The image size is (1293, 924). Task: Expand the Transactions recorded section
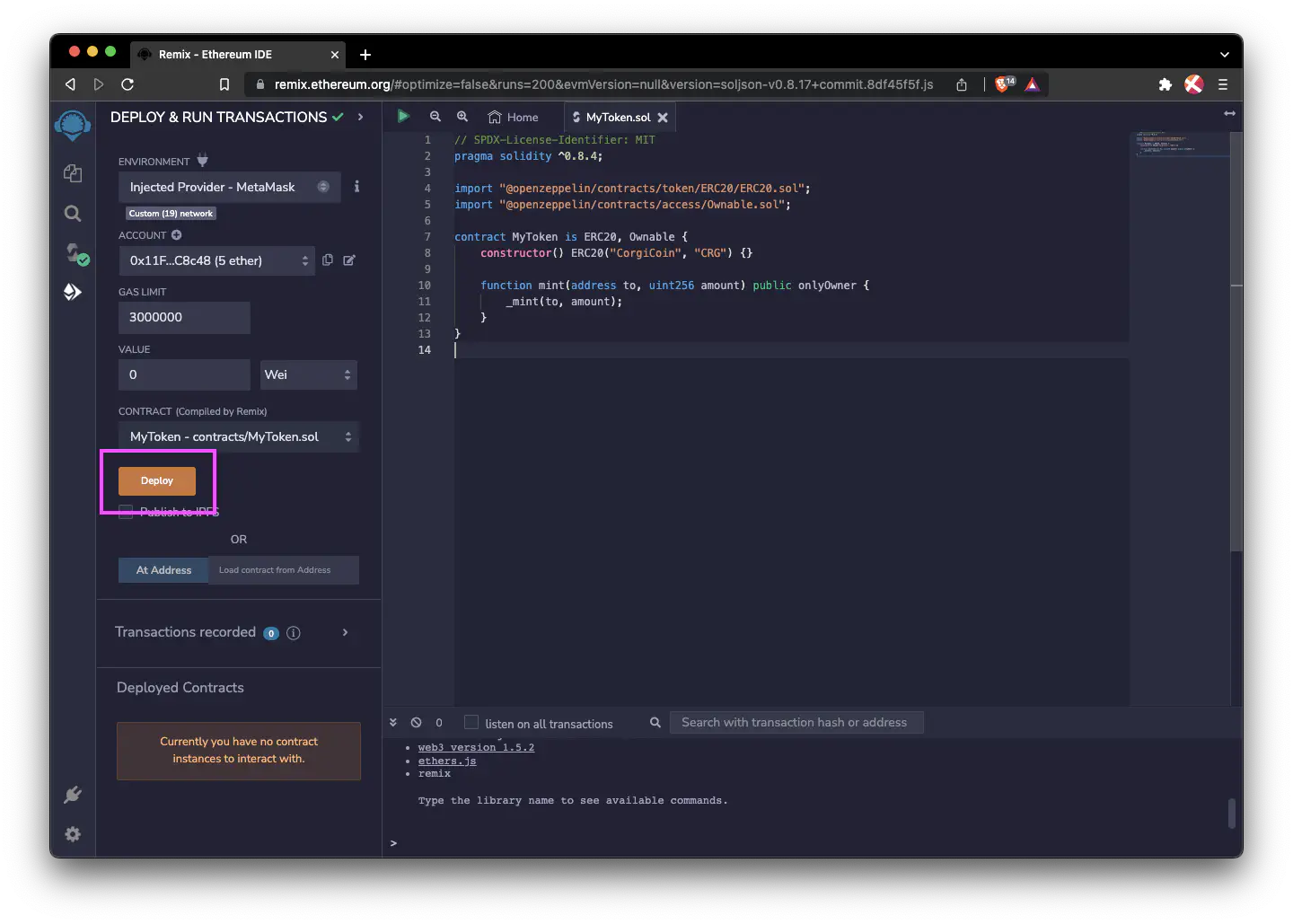(346, 632)
